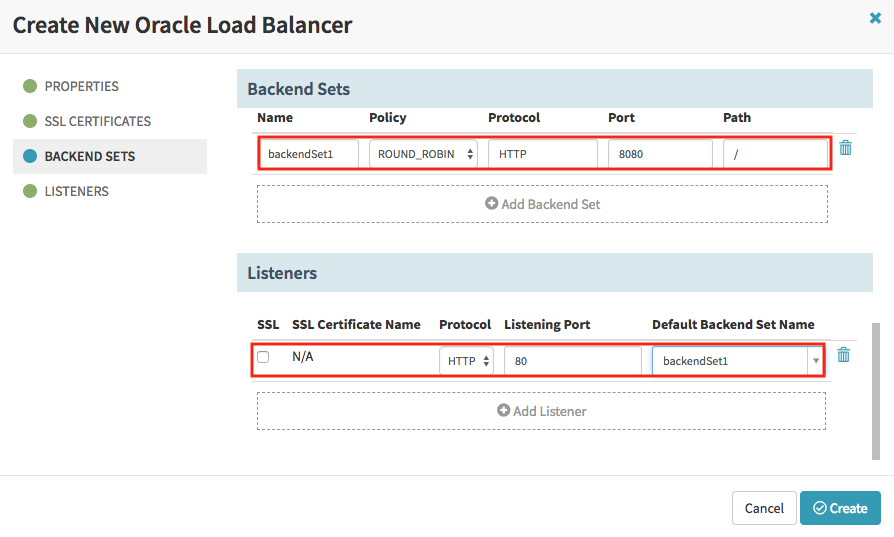
Task: Delete the backendSet1 row with trash icon
Action: pyautogui.click(x=846, y=148)
